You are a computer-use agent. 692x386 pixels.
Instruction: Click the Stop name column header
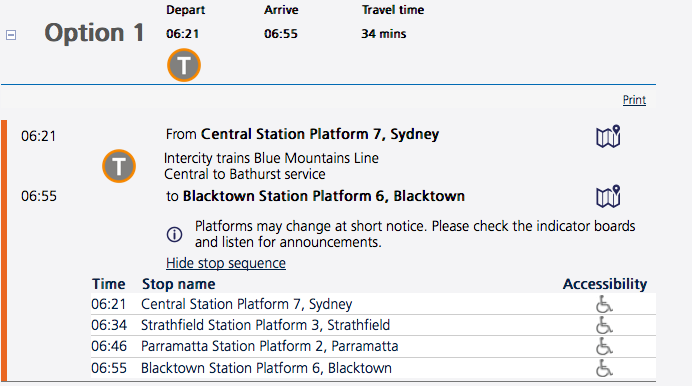coord(178,284)
